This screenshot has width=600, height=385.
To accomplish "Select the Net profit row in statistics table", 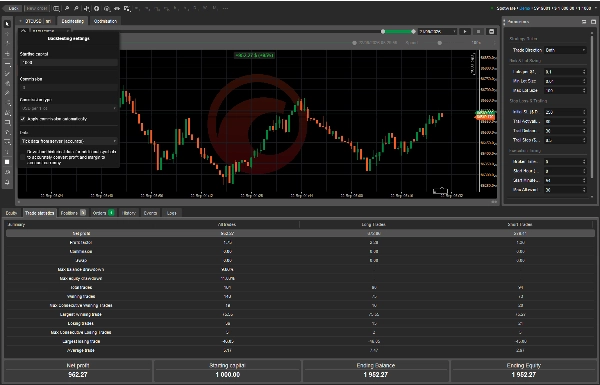I will (300, 233).
